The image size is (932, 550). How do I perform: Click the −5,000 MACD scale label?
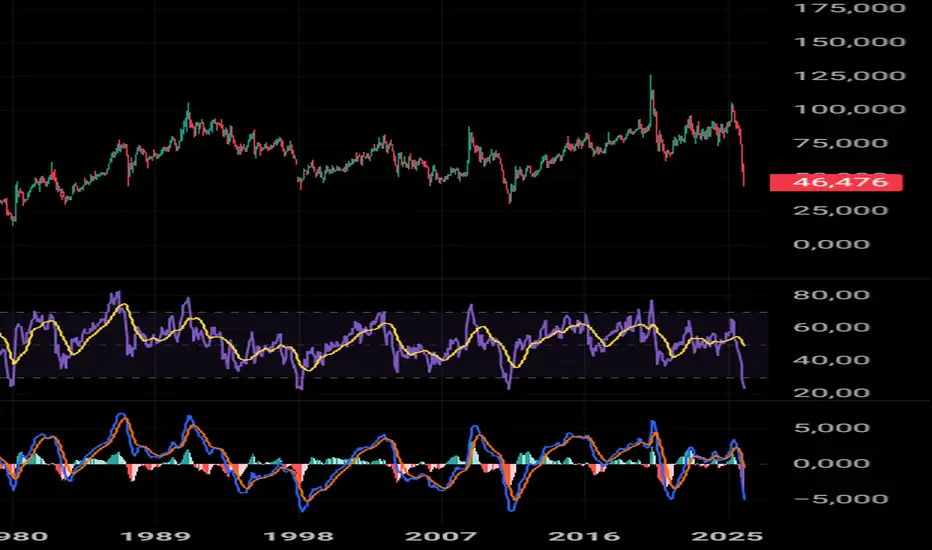point(840,498)
